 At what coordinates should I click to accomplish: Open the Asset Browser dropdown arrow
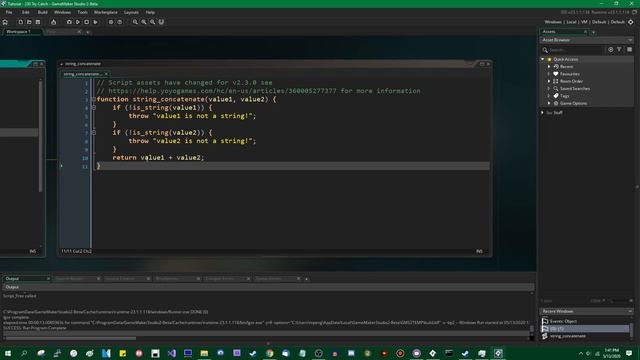[630, 40]
